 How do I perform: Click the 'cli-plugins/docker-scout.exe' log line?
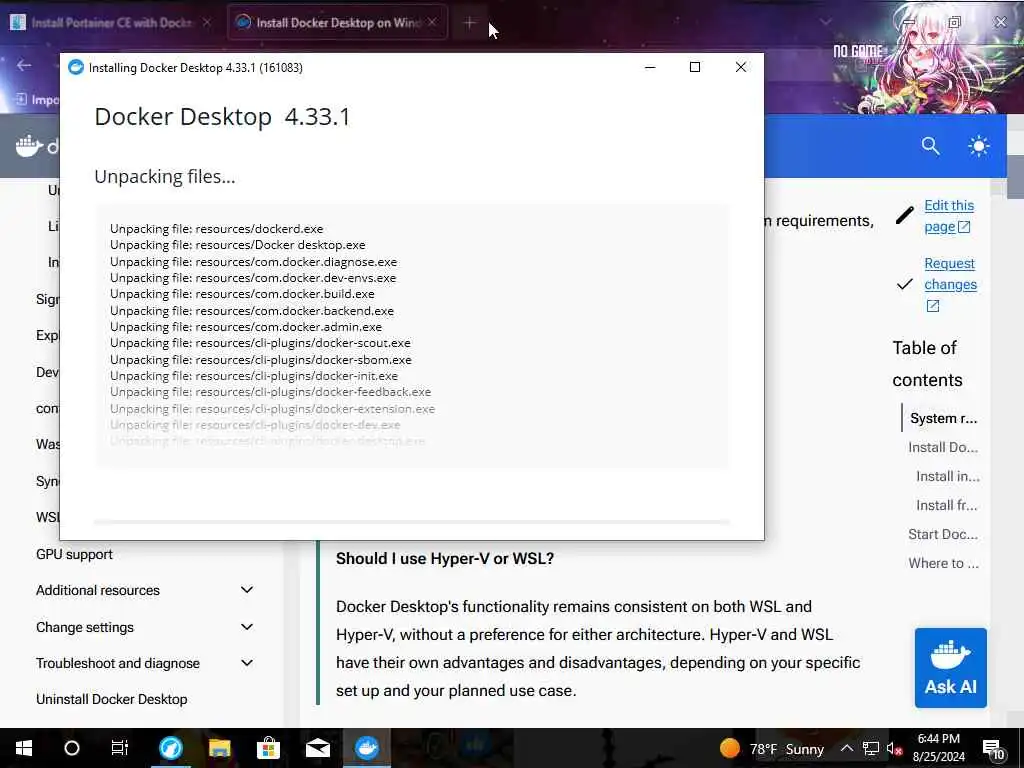point(260,343)
